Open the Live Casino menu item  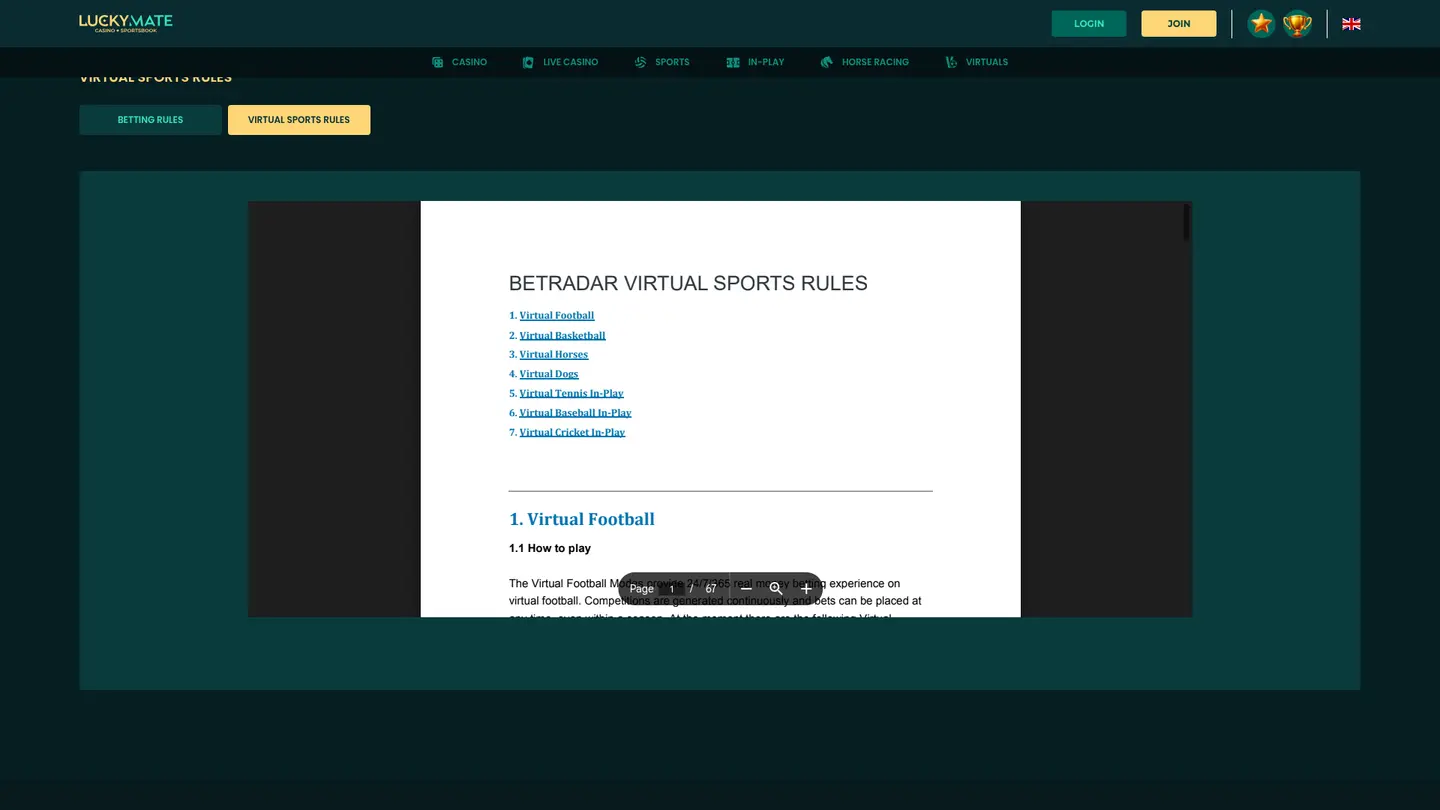pyautogui.click(x=560, y=62)
